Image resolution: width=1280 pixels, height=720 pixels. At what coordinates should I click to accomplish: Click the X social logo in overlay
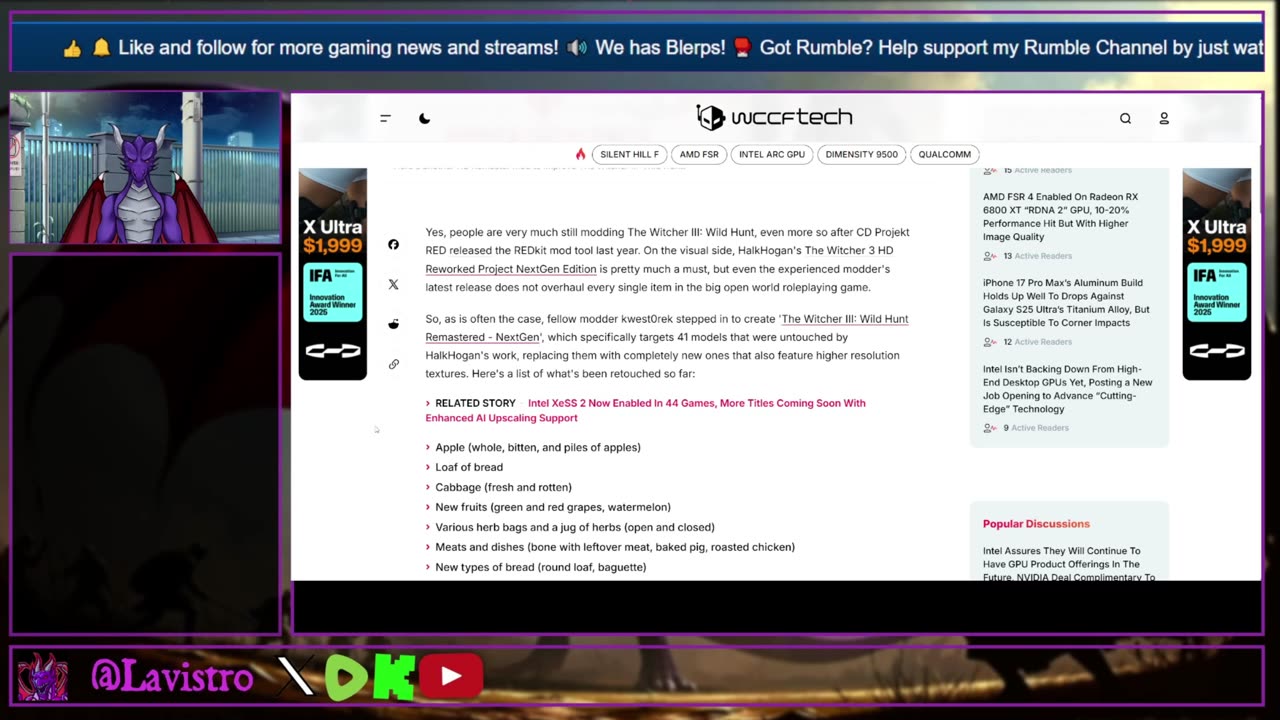(295, 677)
